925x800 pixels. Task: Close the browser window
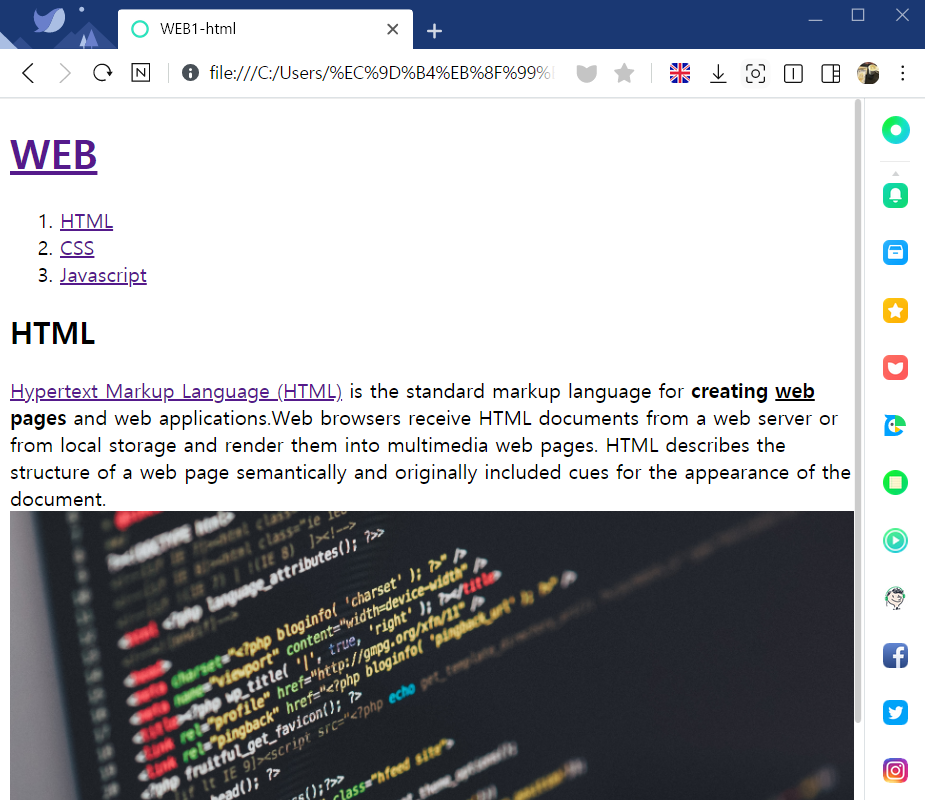point(902,15)
